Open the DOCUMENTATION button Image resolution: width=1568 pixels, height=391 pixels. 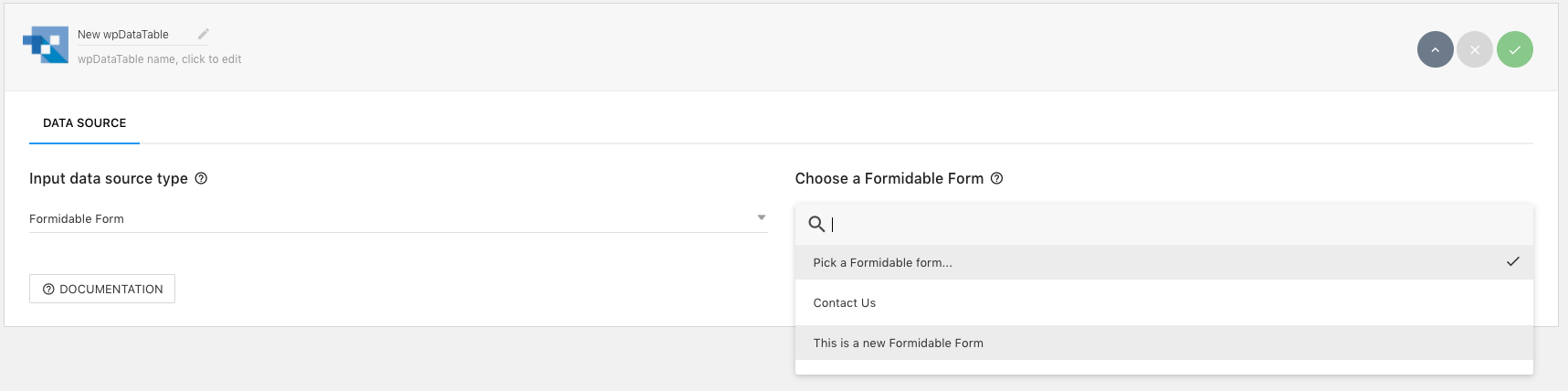point(102,289)
